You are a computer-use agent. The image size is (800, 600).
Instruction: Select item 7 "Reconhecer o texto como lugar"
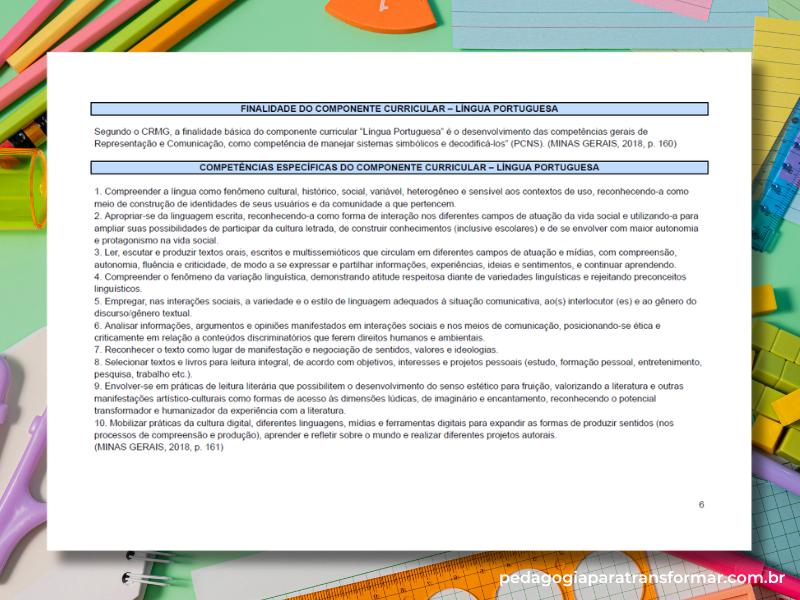click(x=296, y=349)
